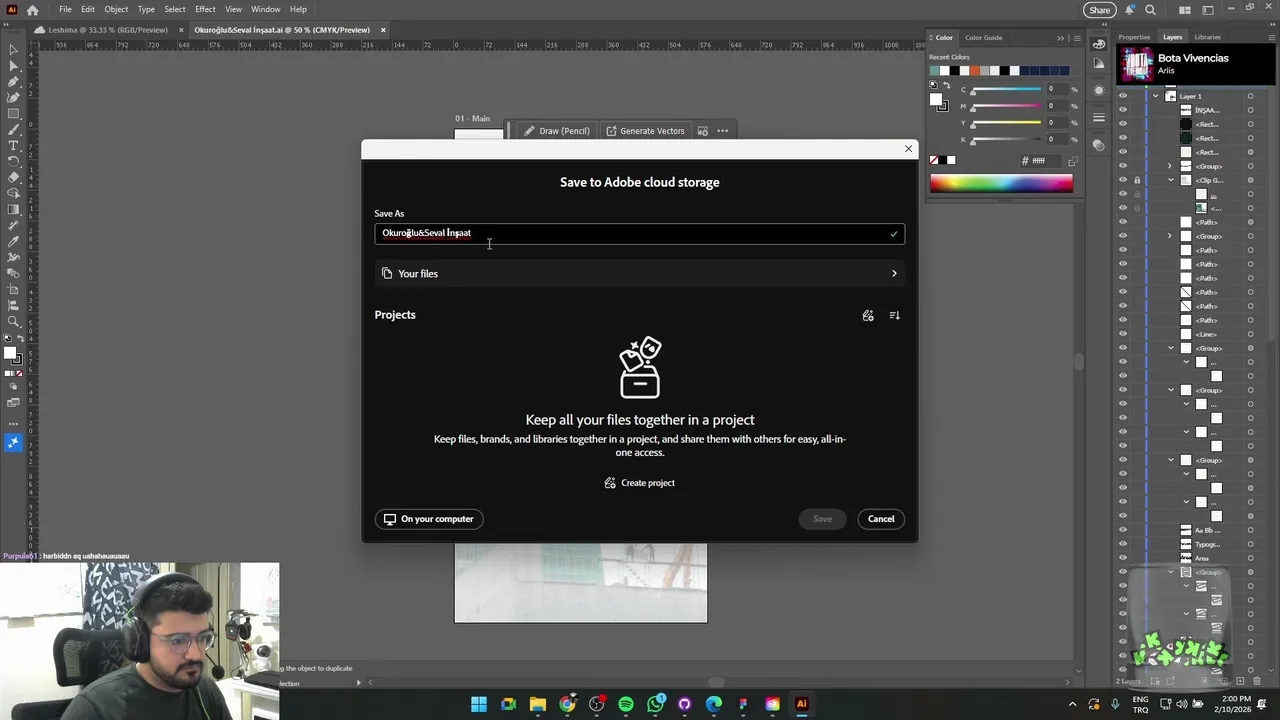Click the Share button
Screen dimensions: 1280x720
pos(1099,10)
